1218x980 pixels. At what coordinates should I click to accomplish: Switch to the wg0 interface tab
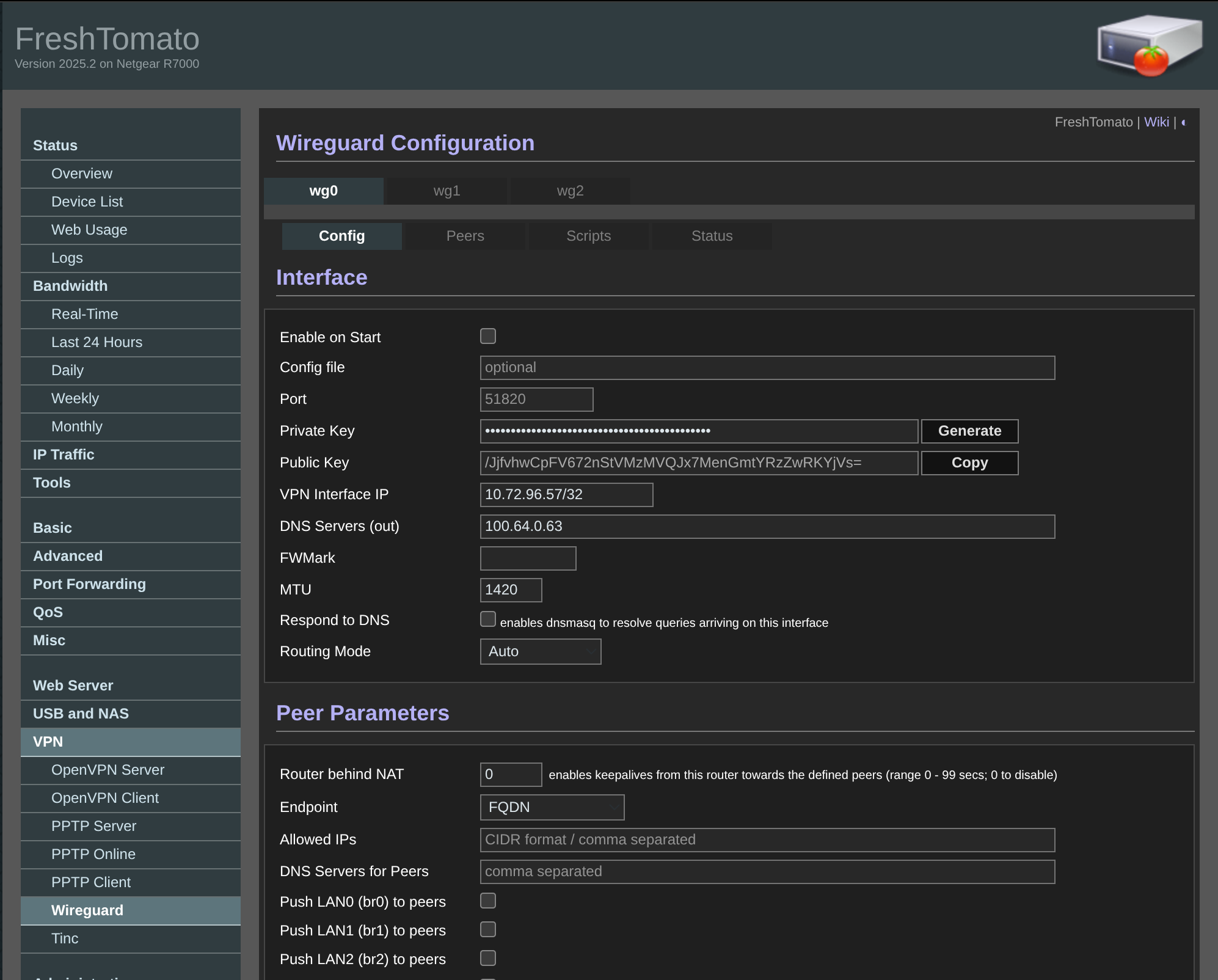pos(324,191)
